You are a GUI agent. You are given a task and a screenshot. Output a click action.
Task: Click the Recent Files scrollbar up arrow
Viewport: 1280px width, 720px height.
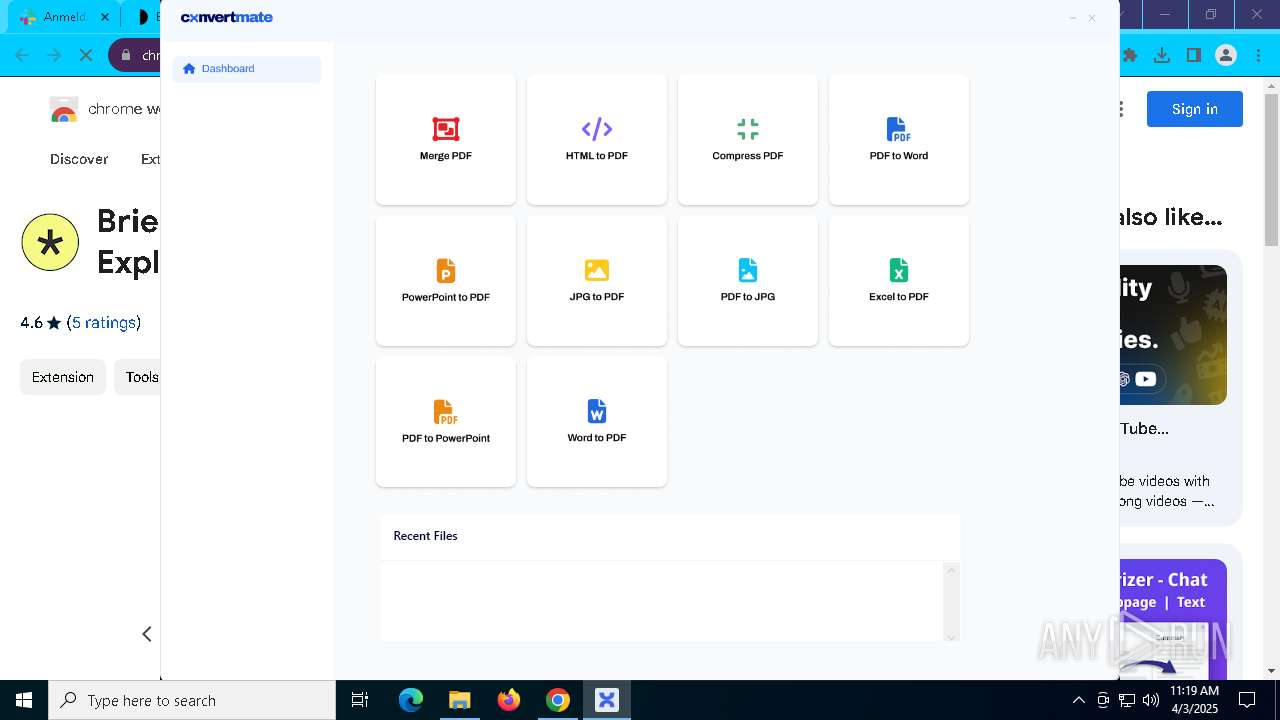(951, 570)
